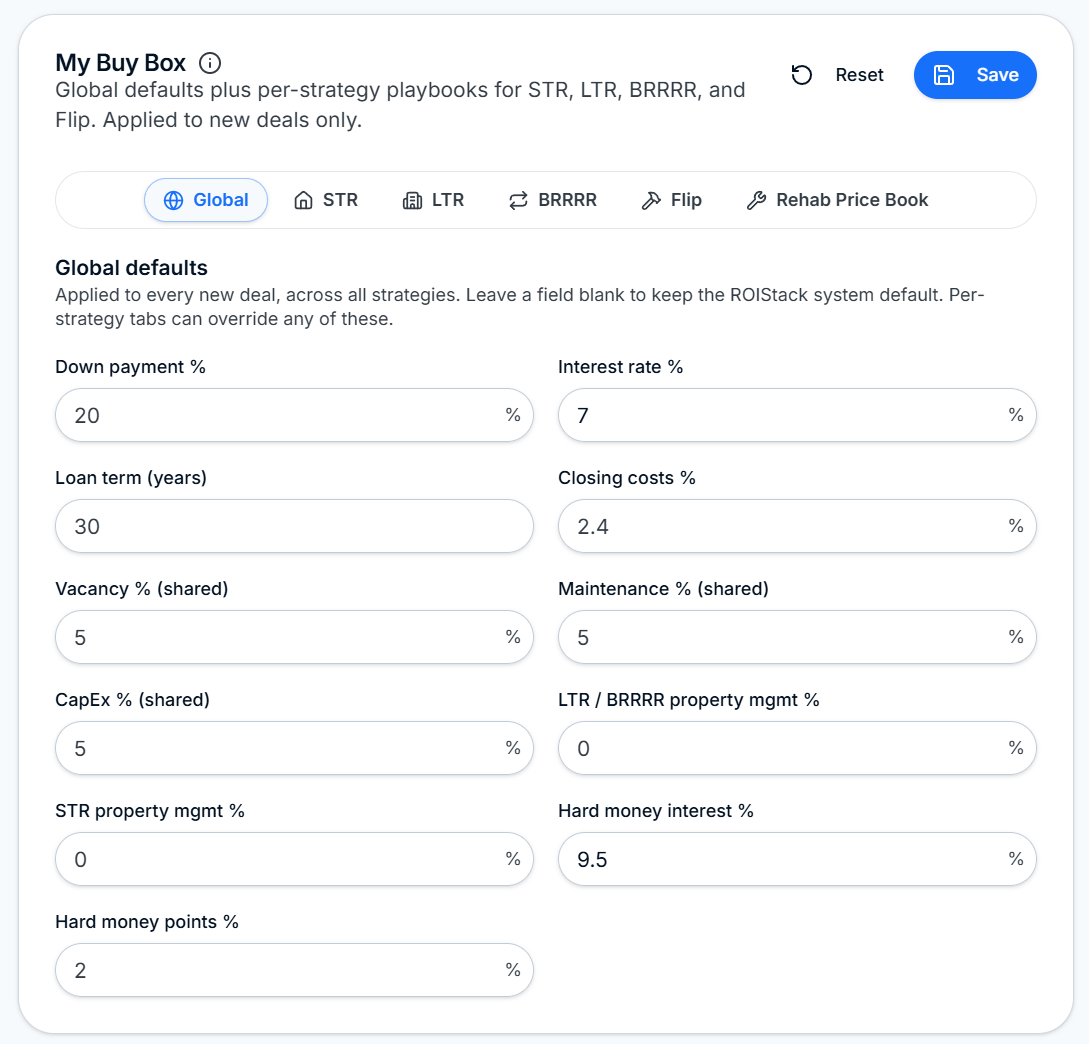
Task: Click into Closing costs % field
Action: pos(797,527)
